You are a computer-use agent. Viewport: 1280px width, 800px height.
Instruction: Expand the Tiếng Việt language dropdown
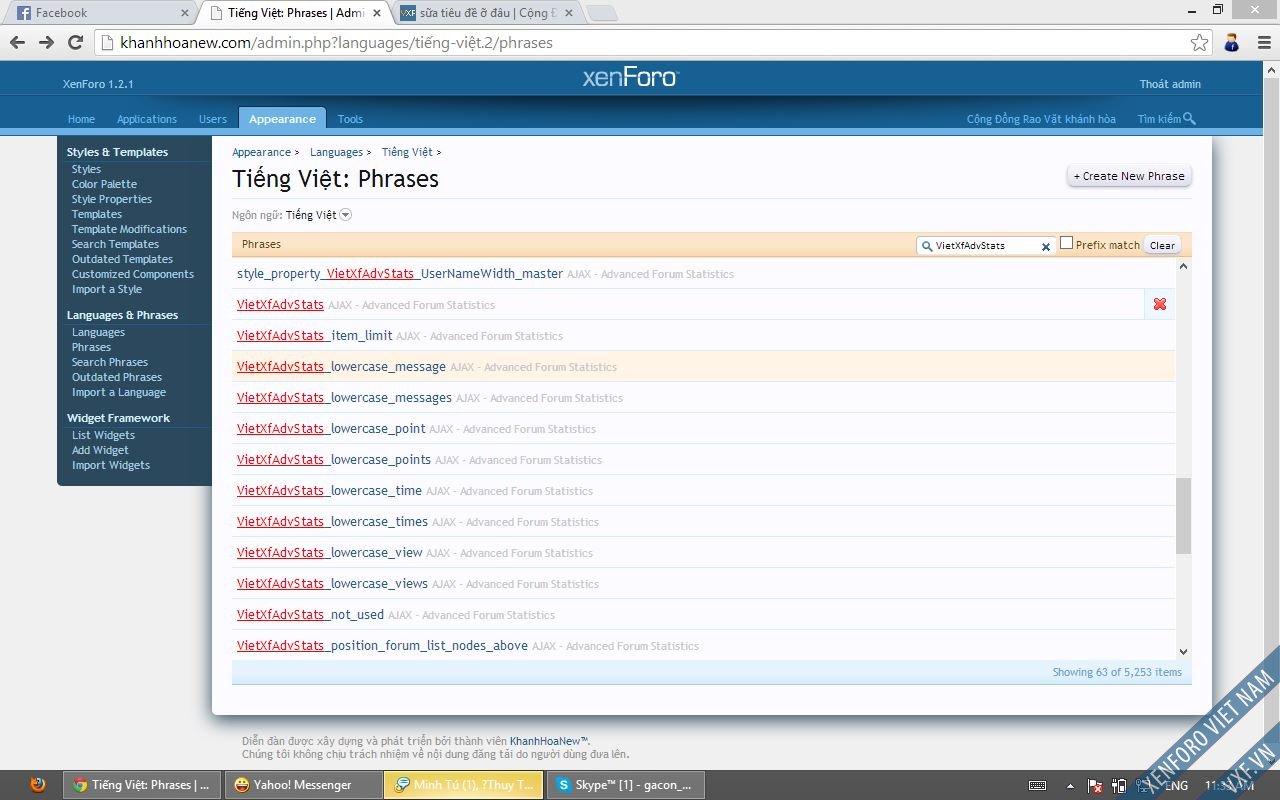tap(346, 215)
